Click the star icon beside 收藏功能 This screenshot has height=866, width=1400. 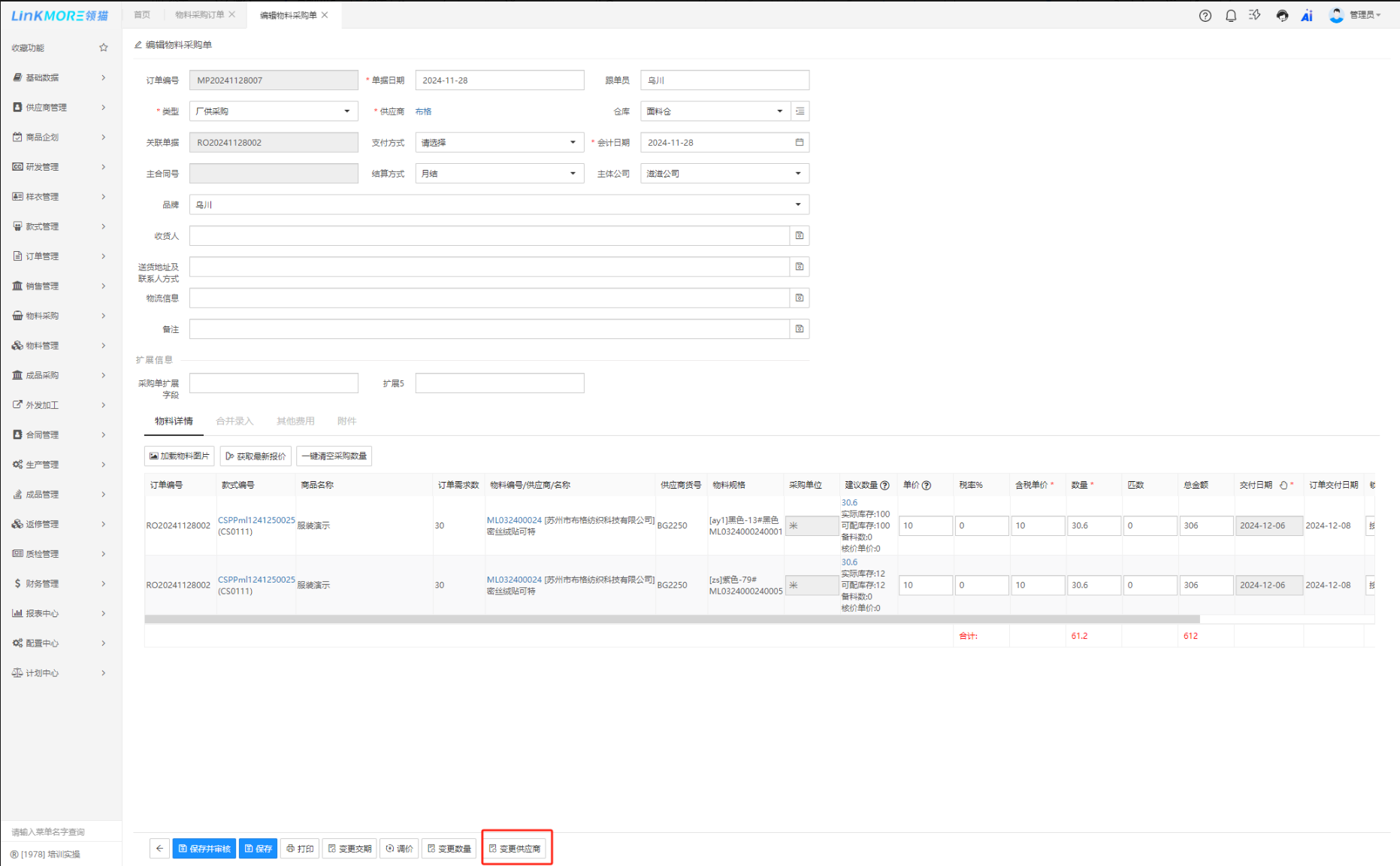104,48
